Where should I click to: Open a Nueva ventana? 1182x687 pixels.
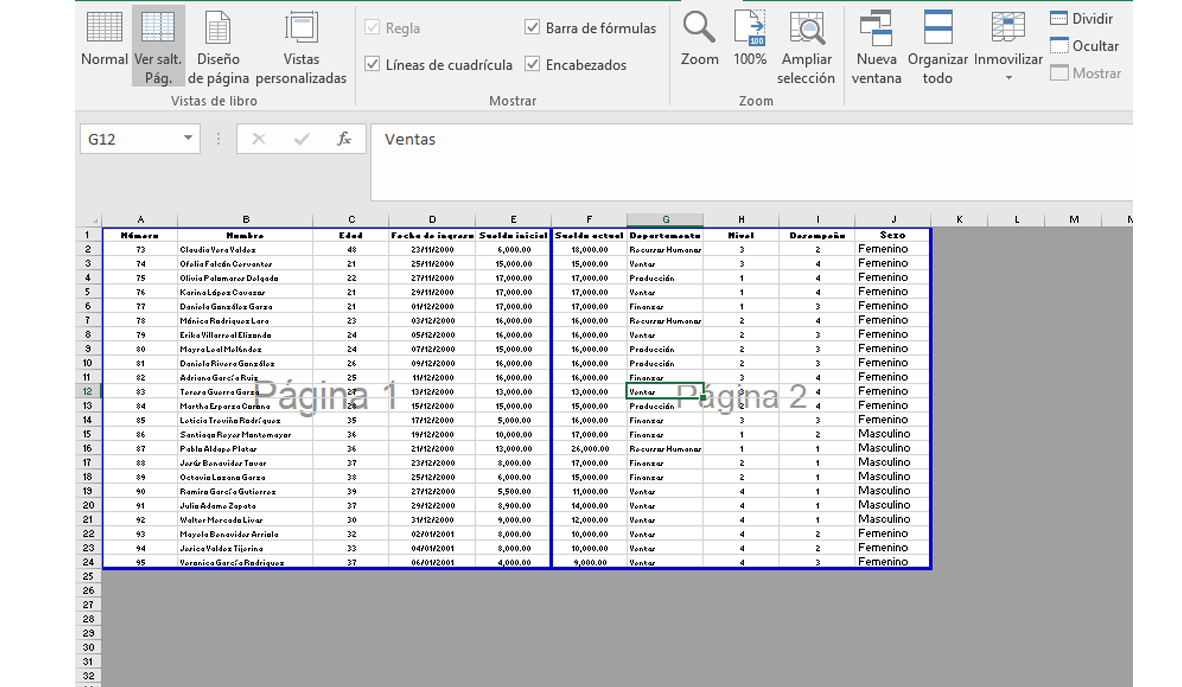pos(876,47)
